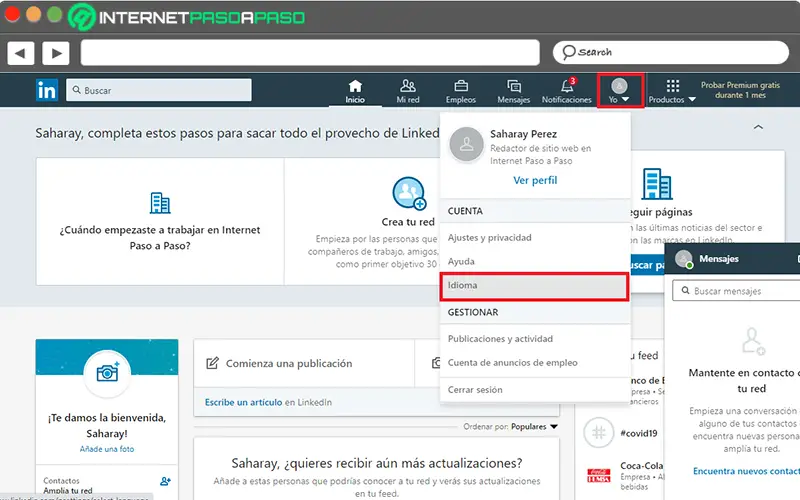The height and width of the screenshot is (500, 800).
Task: Click the add contacts icon beside Contactos
Action: [165, 481]
